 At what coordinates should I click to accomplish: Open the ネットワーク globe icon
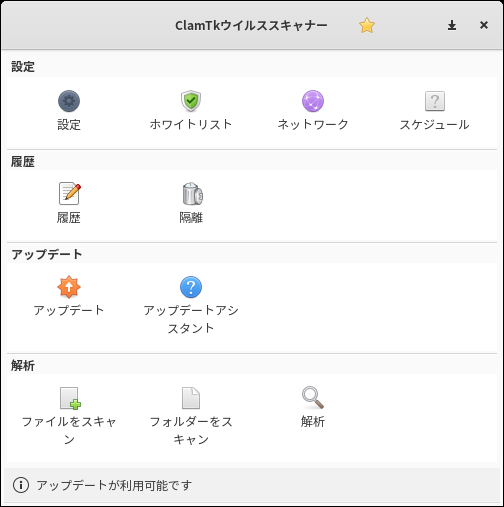[x=313, y=101]
